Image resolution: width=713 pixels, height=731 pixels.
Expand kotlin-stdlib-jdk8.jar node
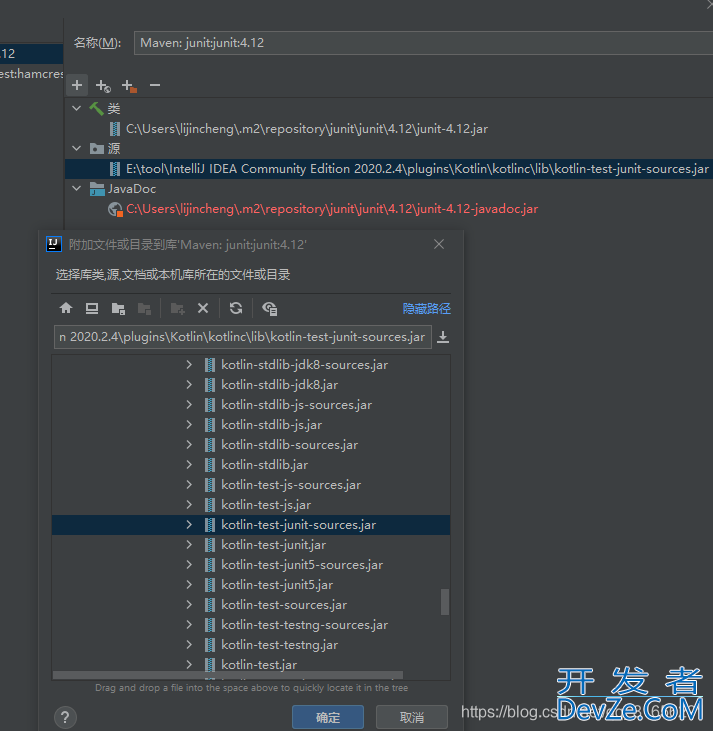pos(189,385)
